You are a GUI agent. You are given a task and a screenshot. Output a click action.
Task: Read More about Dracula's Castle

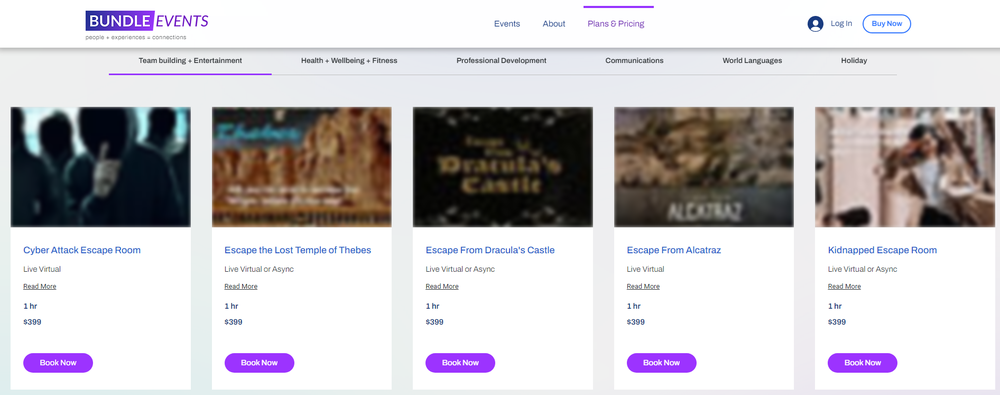click(x=442, y=287)
